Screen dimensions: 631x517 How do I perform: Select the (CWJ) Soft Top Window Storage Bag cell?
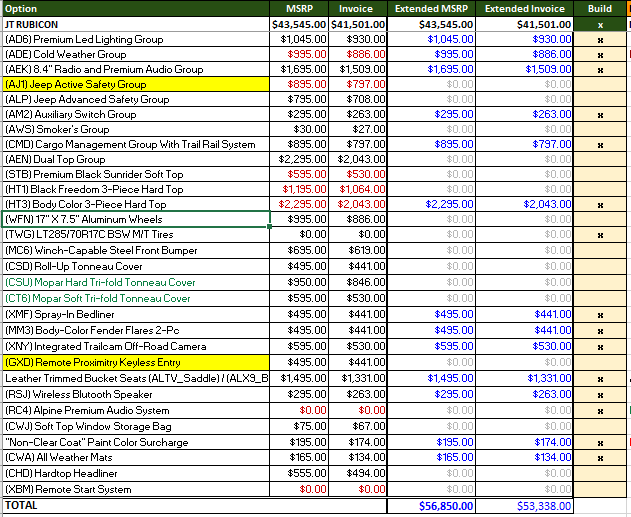coord(136,426)
